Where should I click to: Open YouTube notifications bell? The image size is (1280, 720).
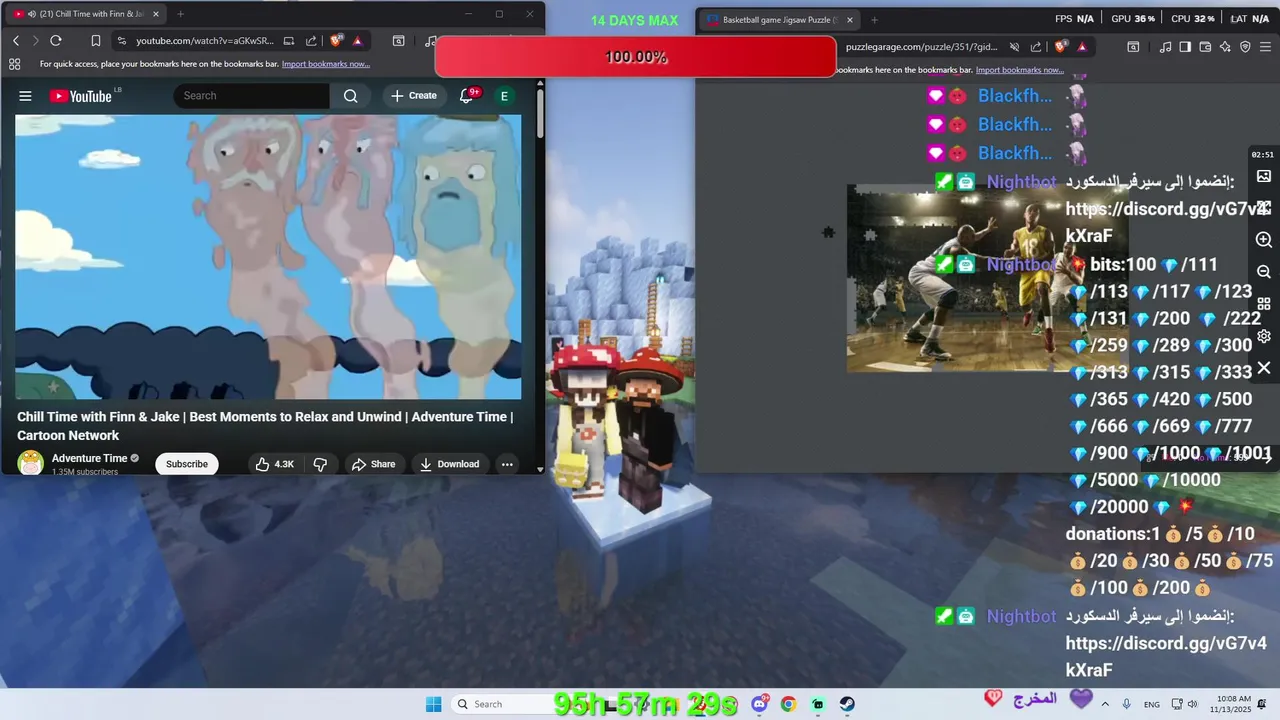click(466, 96)
